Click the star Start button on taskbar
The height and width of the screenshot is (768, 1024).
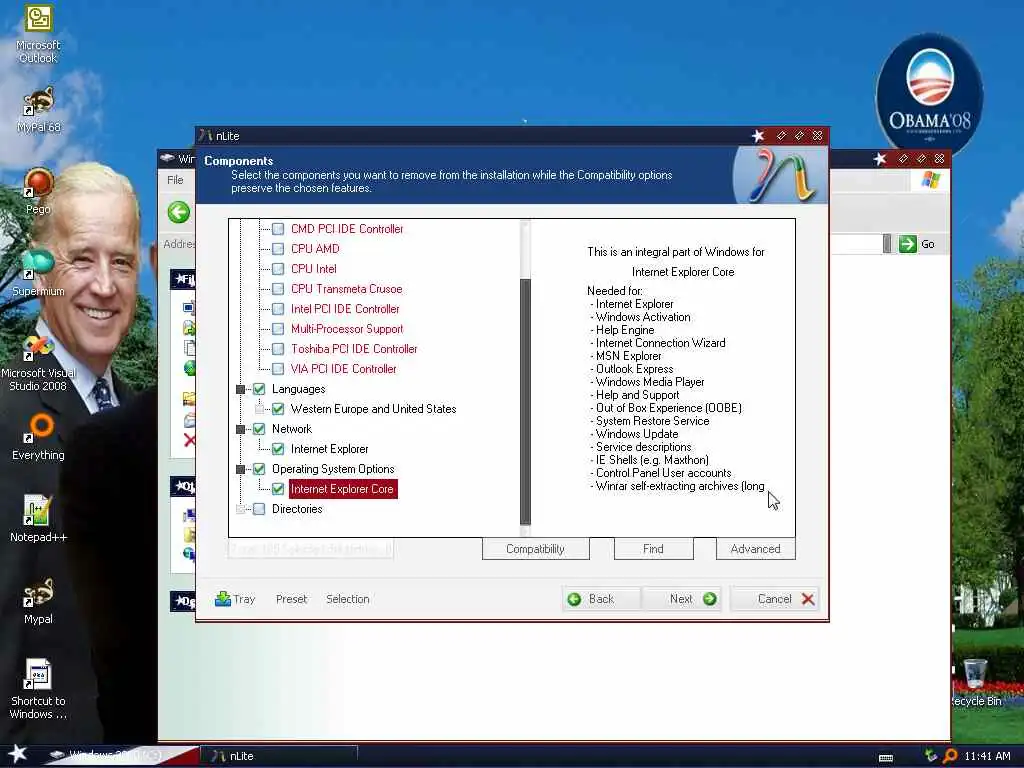pyautogui.click(x=18, y=754)
